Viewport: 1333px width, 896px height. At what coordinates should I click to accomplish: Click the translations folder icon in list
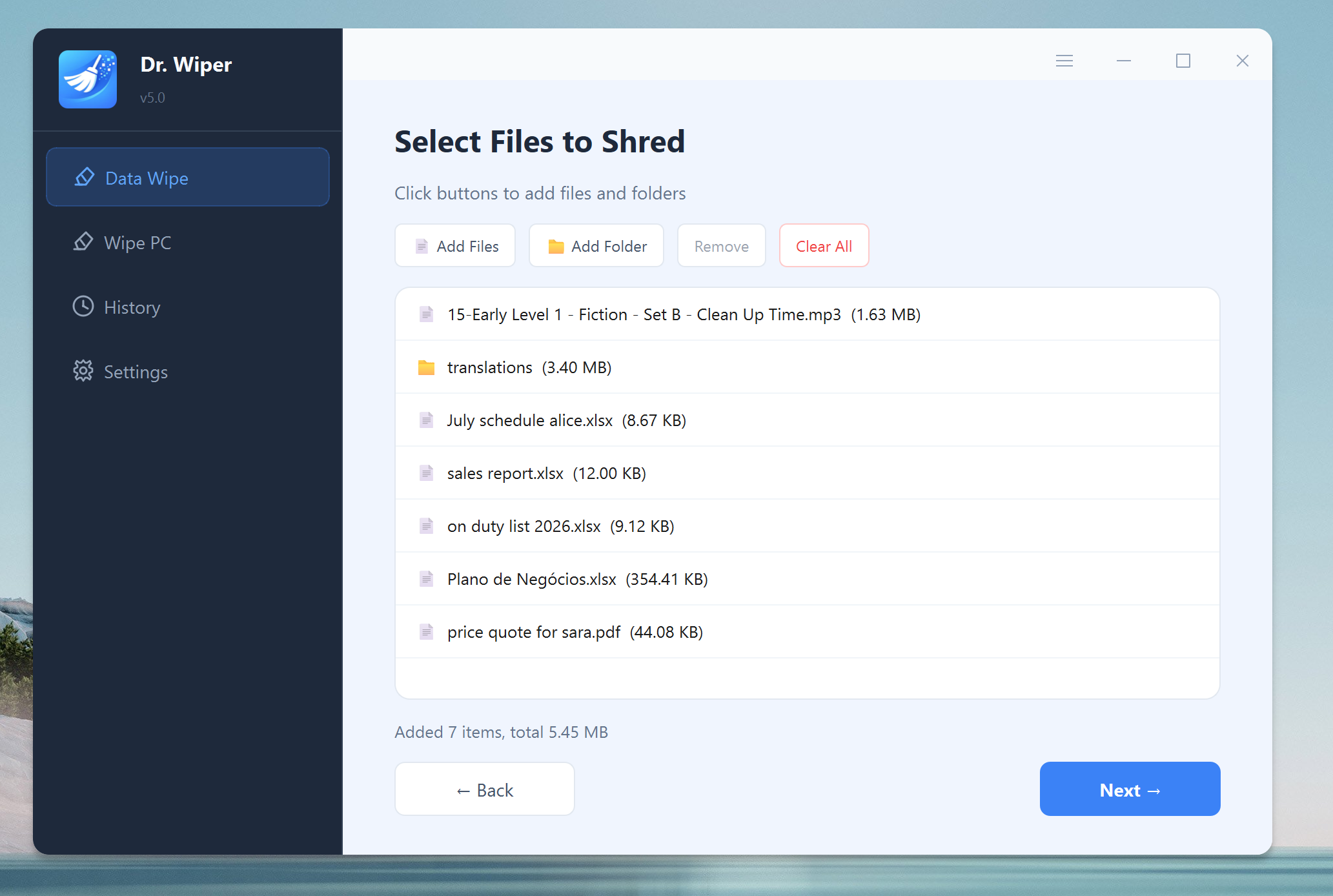(426, 367)
